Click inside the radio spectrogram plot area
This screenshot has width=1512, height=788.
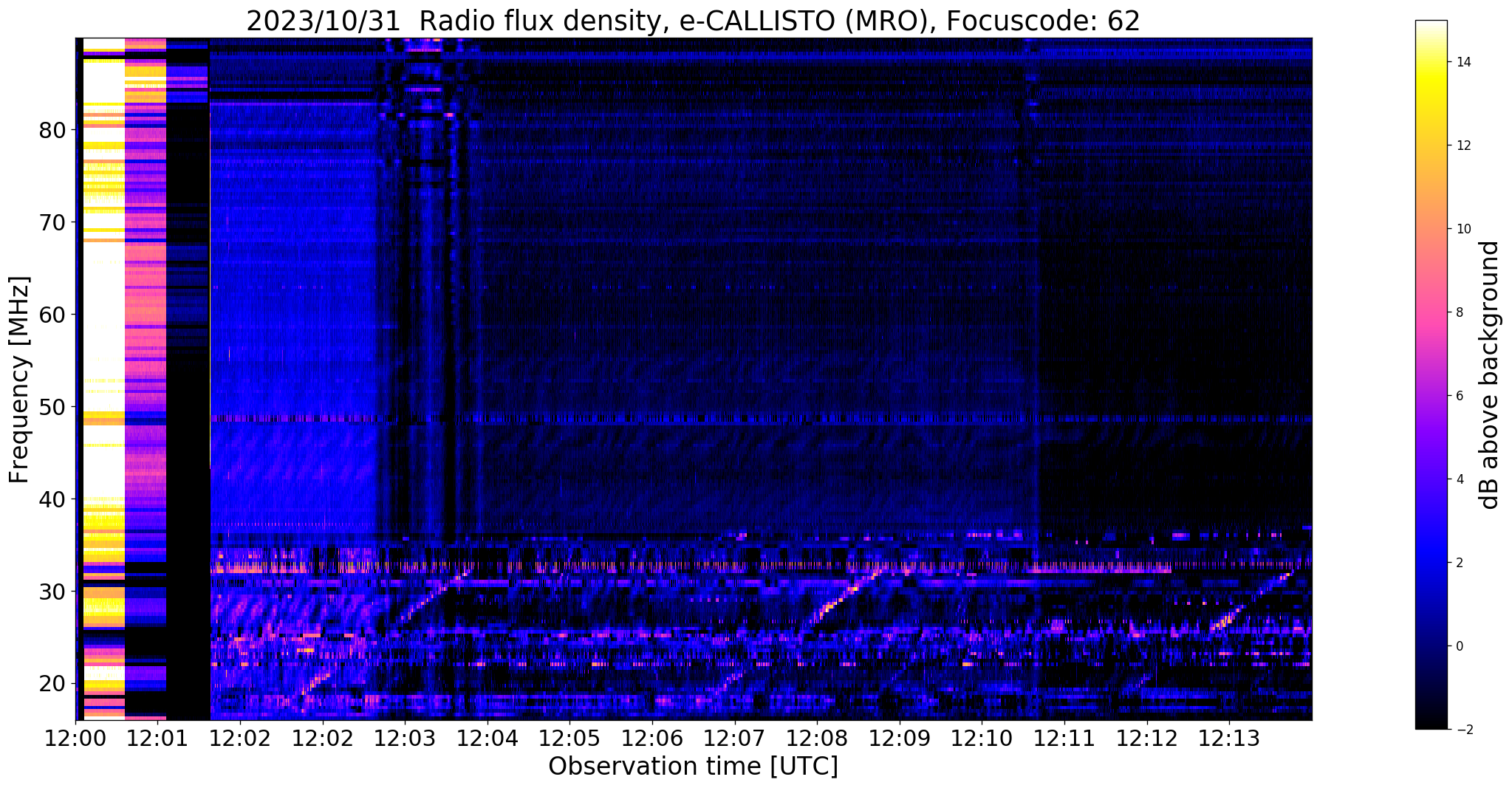point(694,379)
